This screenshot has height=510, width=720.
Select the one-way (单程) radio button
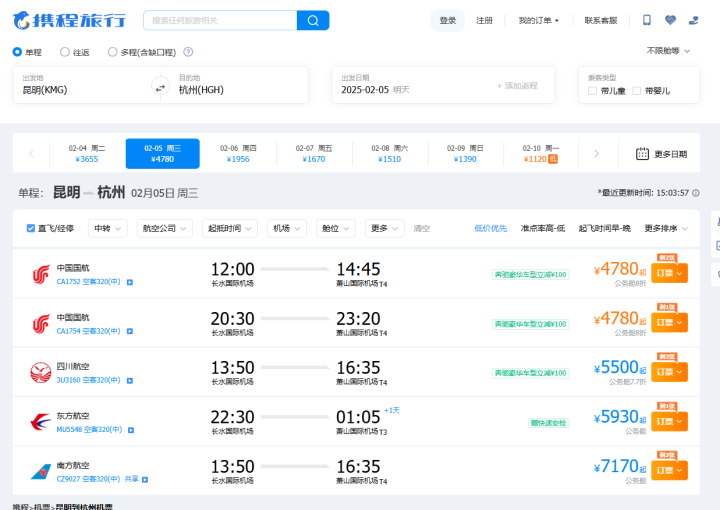pyautogui.click(x=17, y=52)
